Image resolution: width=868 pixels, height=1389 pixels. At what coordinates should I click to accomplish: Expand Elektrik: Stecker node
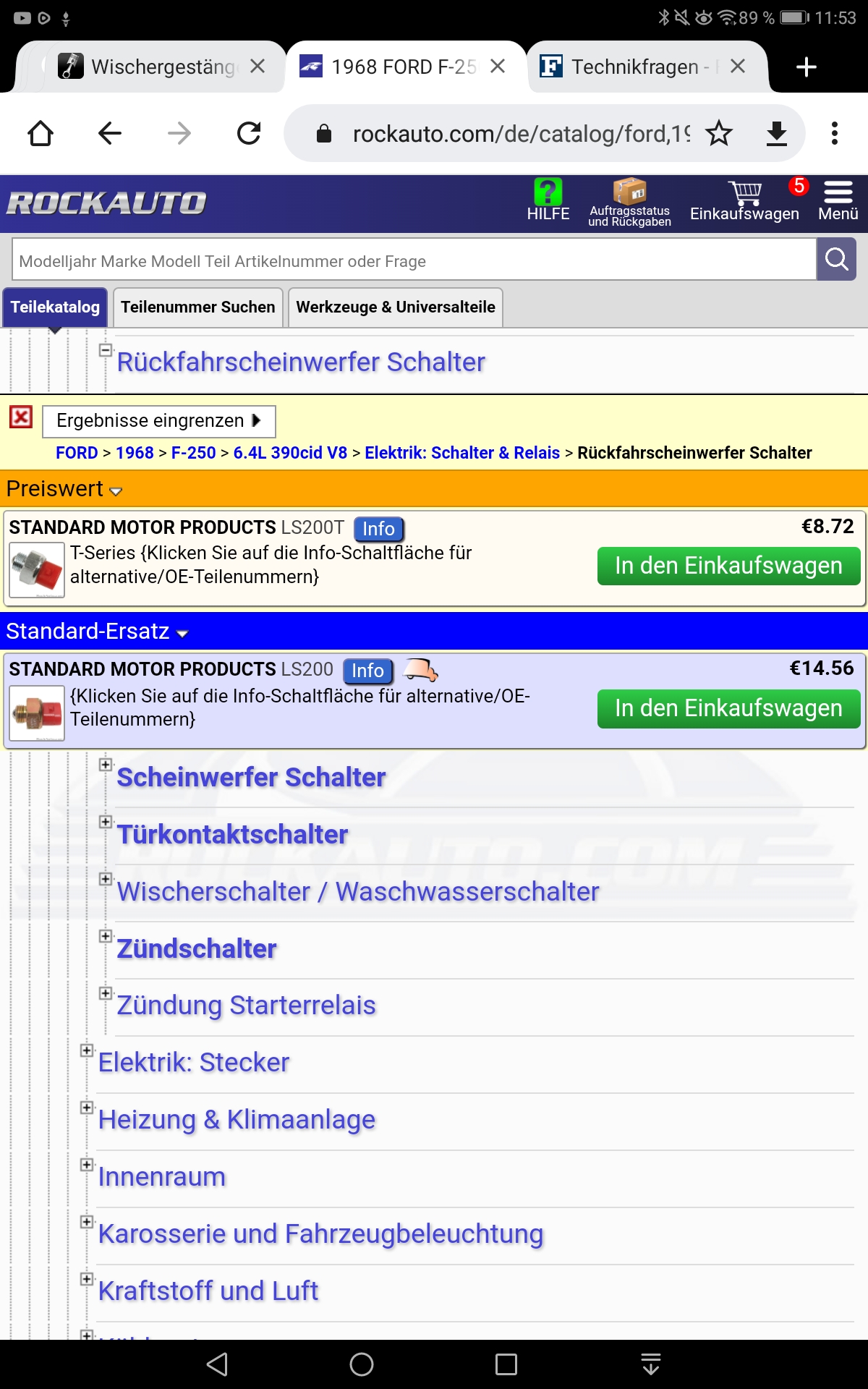click(x=87, y=1050)
